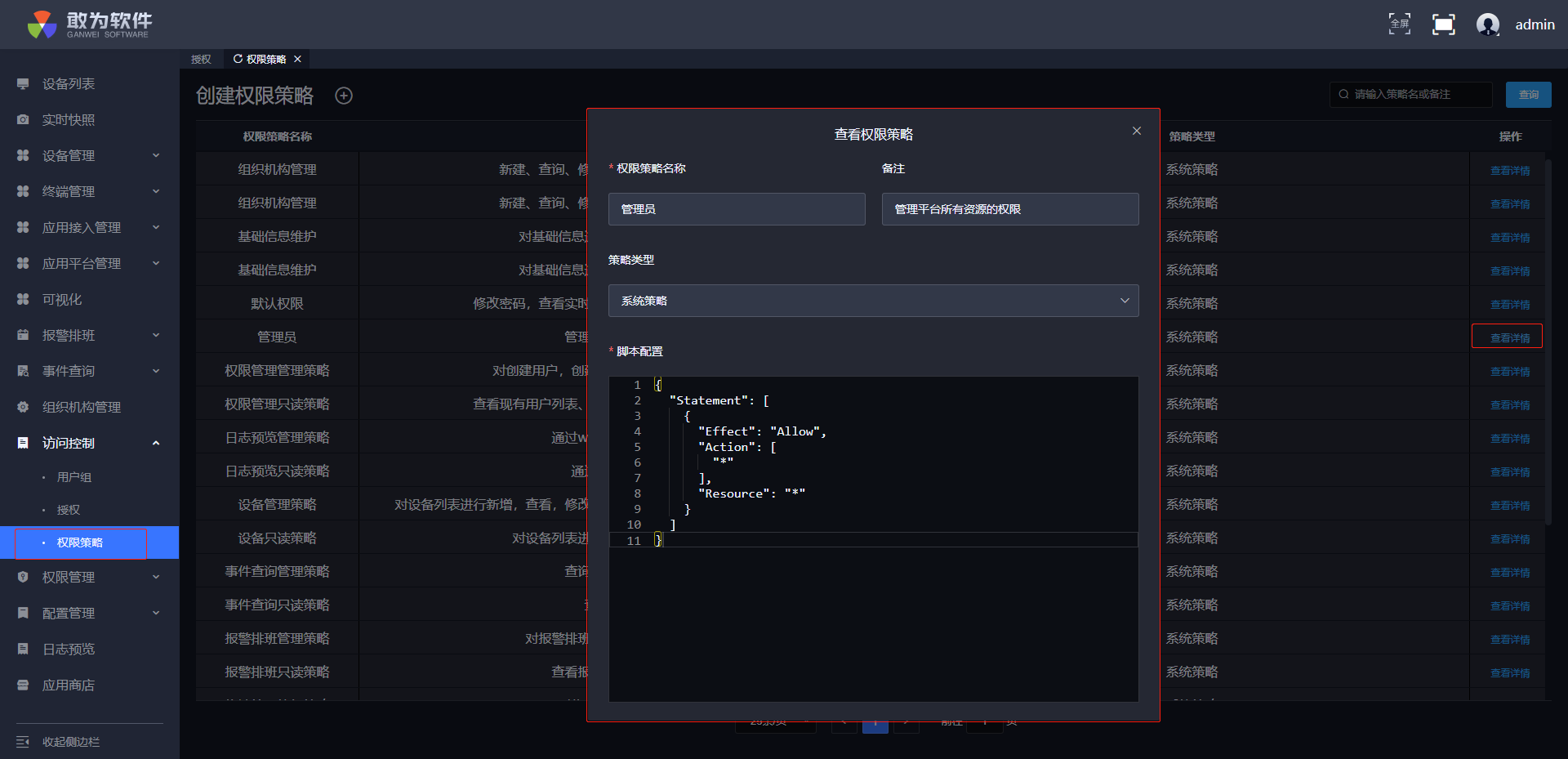Open the 策略类型 dropdown
The width and height of the screenshot is (1568, 759).
click(873, 301)
